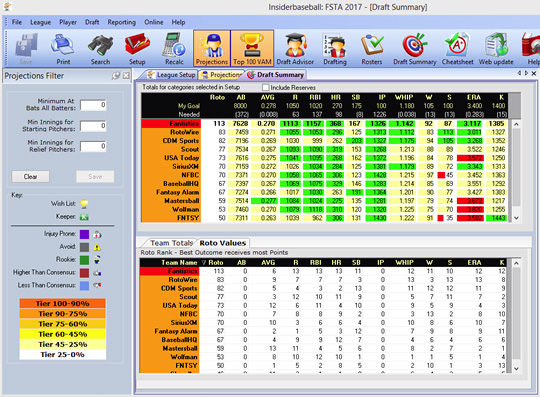Click Less Than Consensus blue swatch
This screenshot has height=397, width=540.
tap(84, 285)
